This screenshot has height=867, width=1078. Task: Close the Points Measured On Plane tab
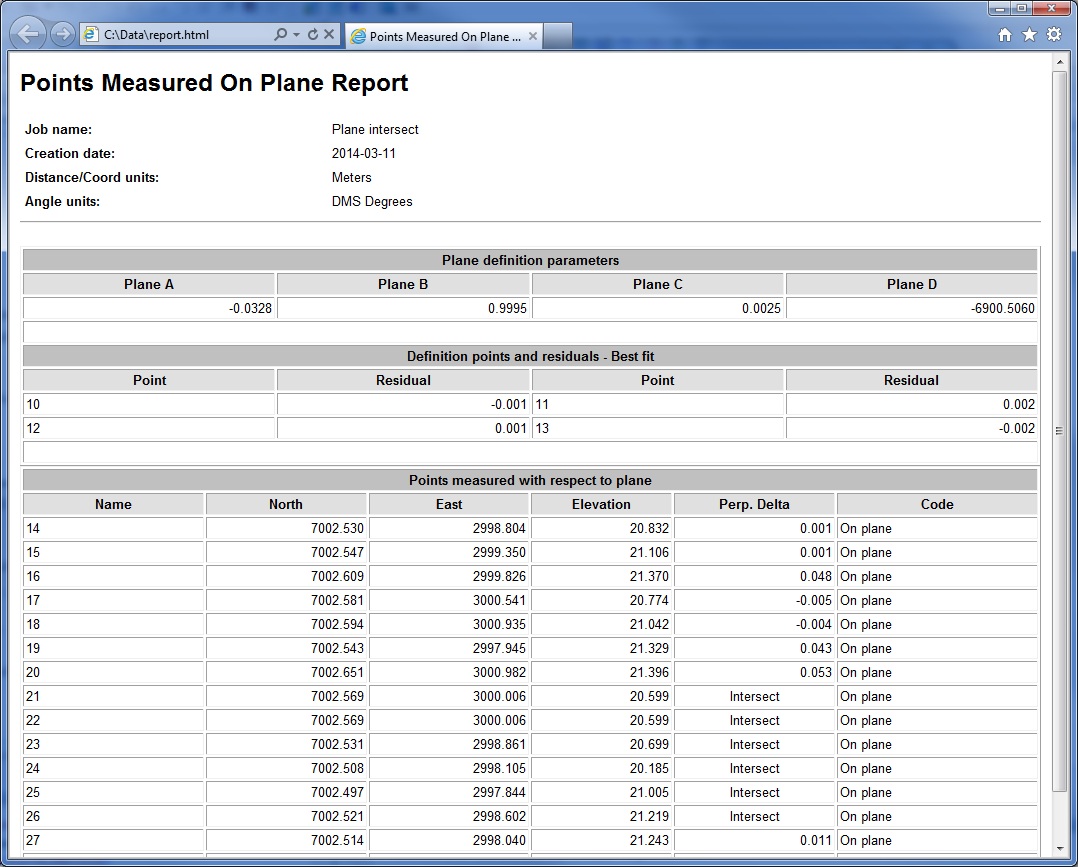pyautogui.click(x=533, y=36)
